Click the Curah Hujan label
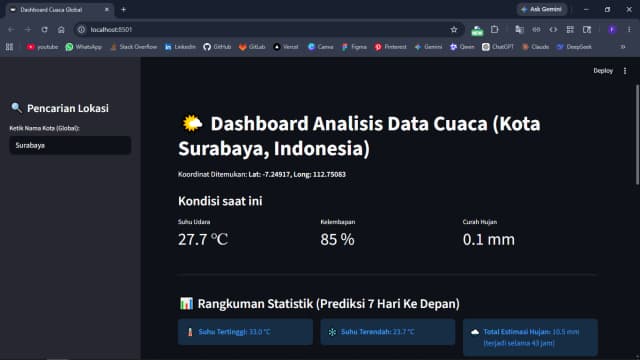Image resolution: width=640 pixels, height=360 pixels. (x=480, y=222)
